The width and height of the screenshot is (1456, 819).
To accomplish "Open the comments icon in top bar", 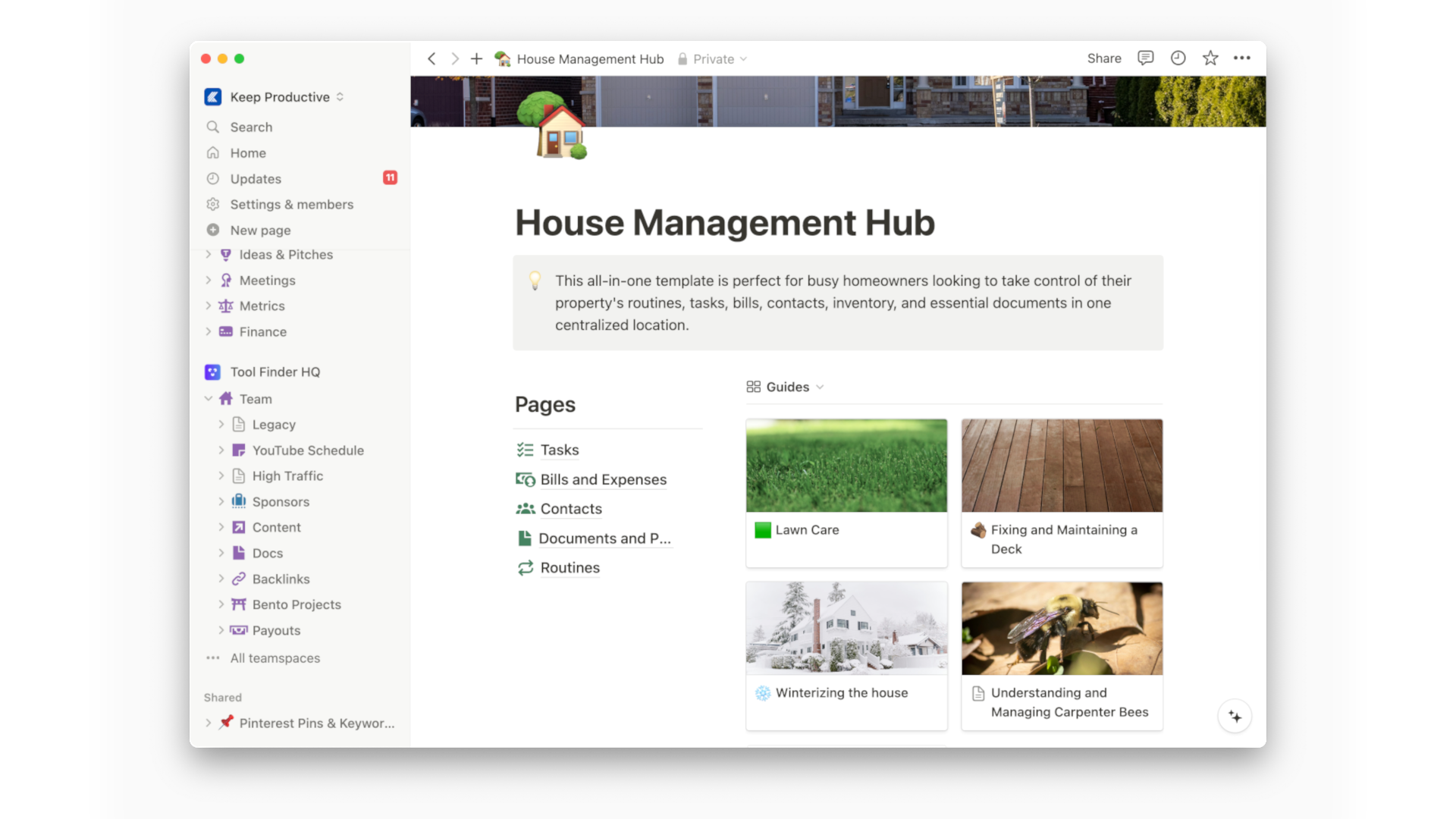I will pyautogui.click(x=1145, y=58).
